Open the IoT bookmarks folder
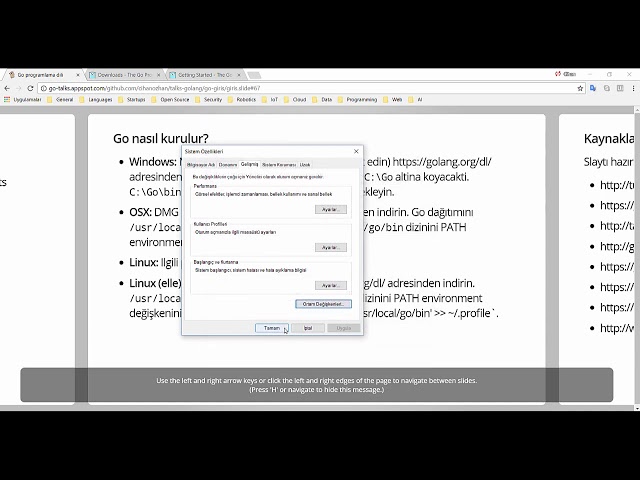Viewport: 640px width, 480px height. point(270,100)
